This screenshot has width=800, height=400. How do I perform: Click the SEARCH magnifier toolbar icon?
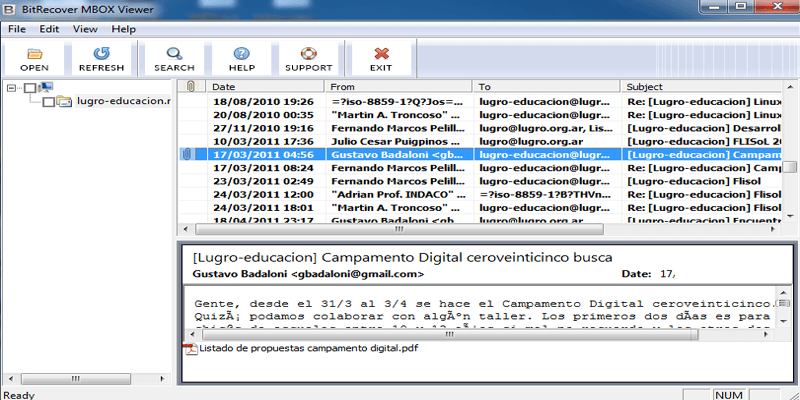coord(174,53)
